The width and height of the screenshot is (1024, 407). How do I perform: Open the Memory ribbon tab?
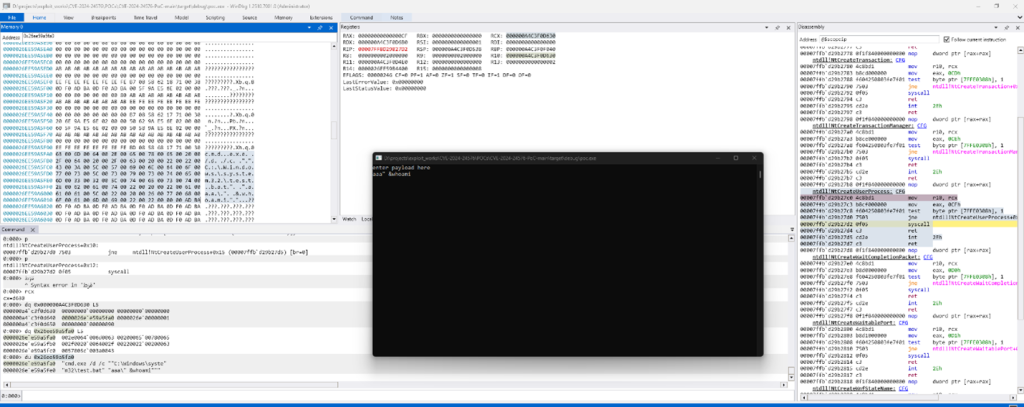pos(283,18)
